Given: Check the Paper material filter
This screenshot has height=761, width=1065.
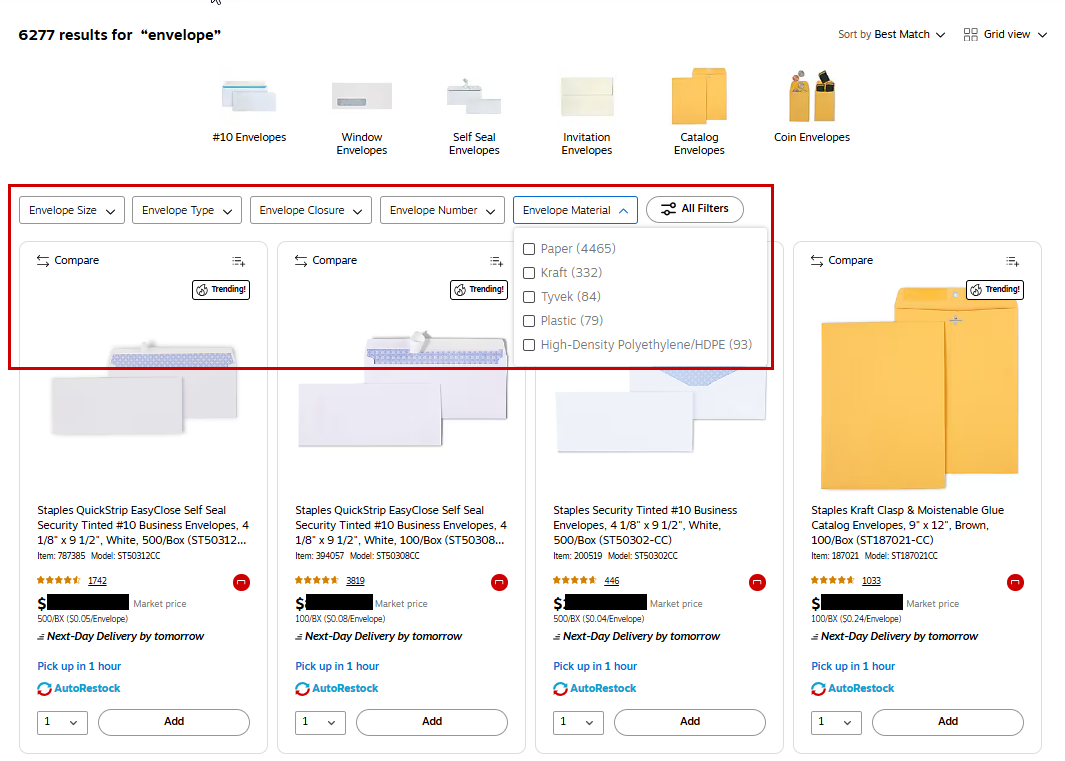Looking at the screenshot, I should tap(529, 249).
